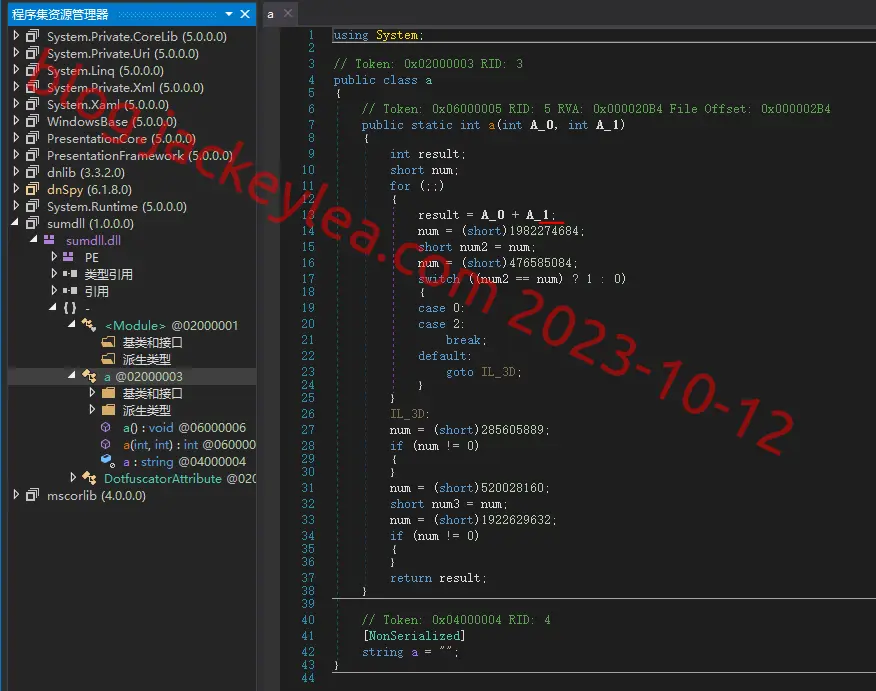Click the 引用 reference icon
This screenshot has height=691, width=876.
(x=70, y=291)
